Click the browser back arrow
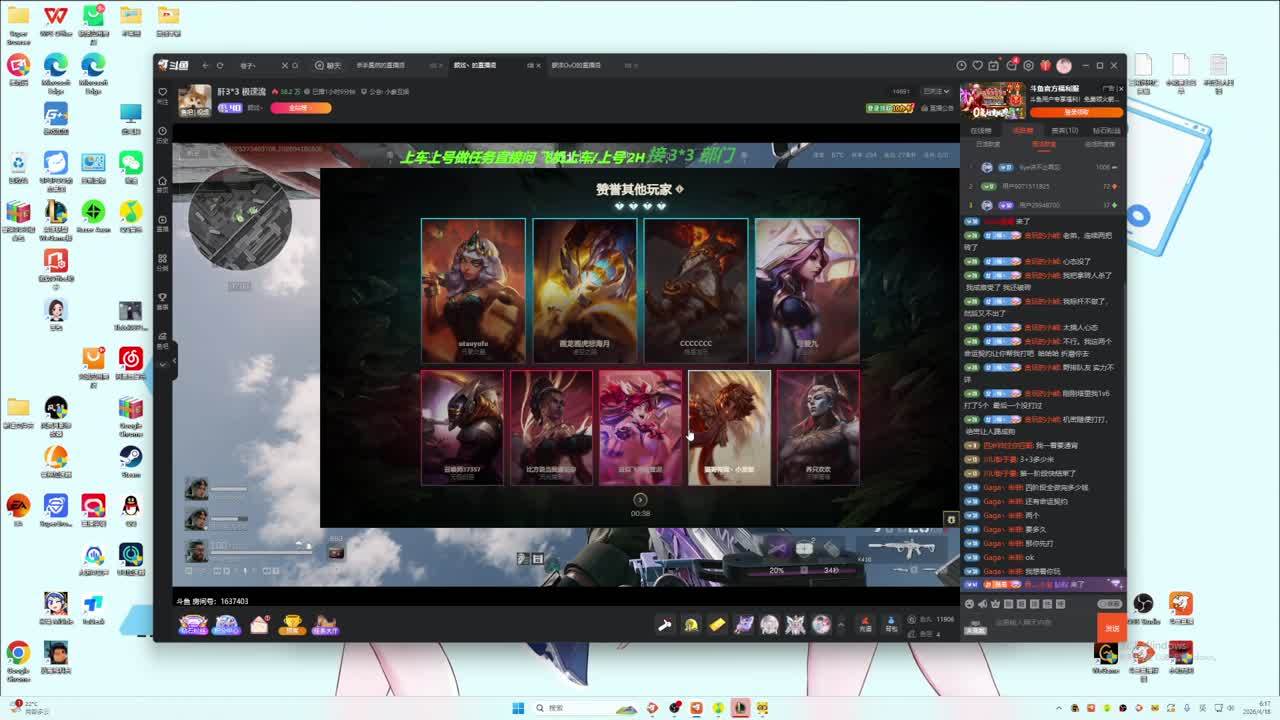This screenshot has height=720, width=1280. point(205,65)
